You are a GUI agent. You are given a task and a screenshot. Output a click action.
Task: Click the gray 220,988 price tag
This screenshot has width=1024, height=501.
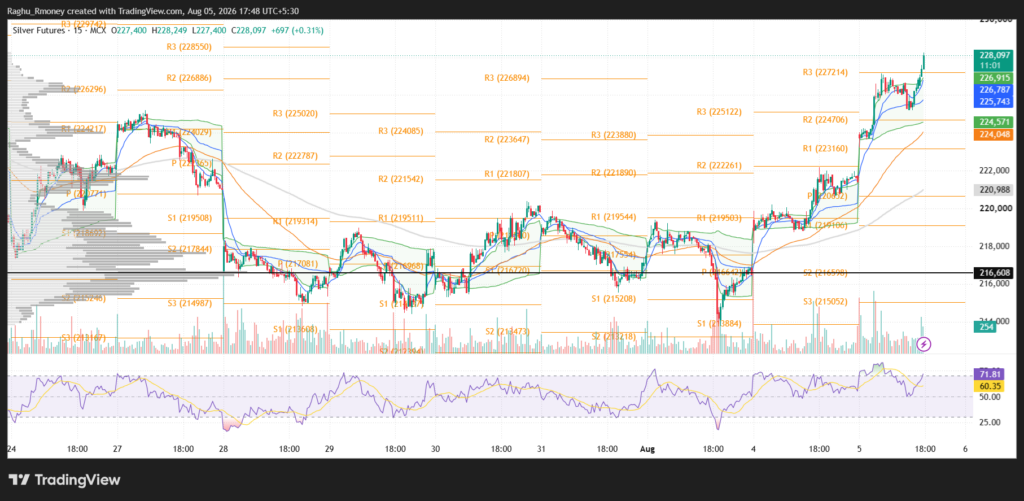[x=991, y=190]
